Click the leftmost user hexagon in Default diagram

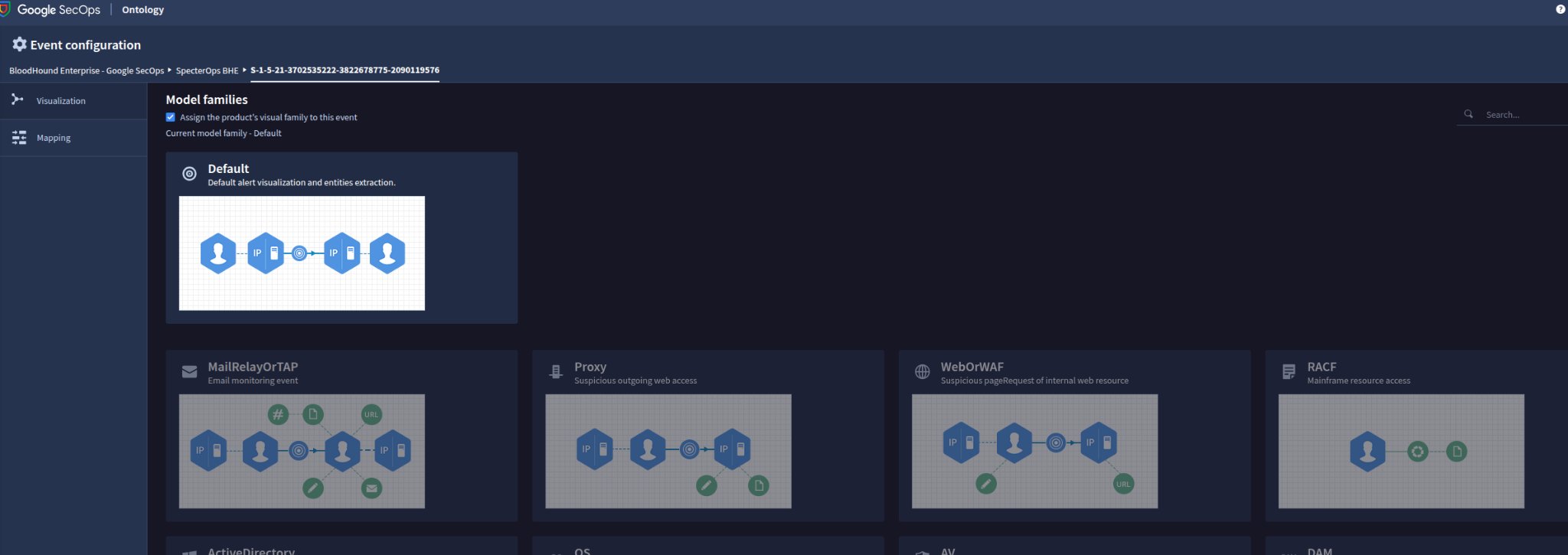click(218, 253)
